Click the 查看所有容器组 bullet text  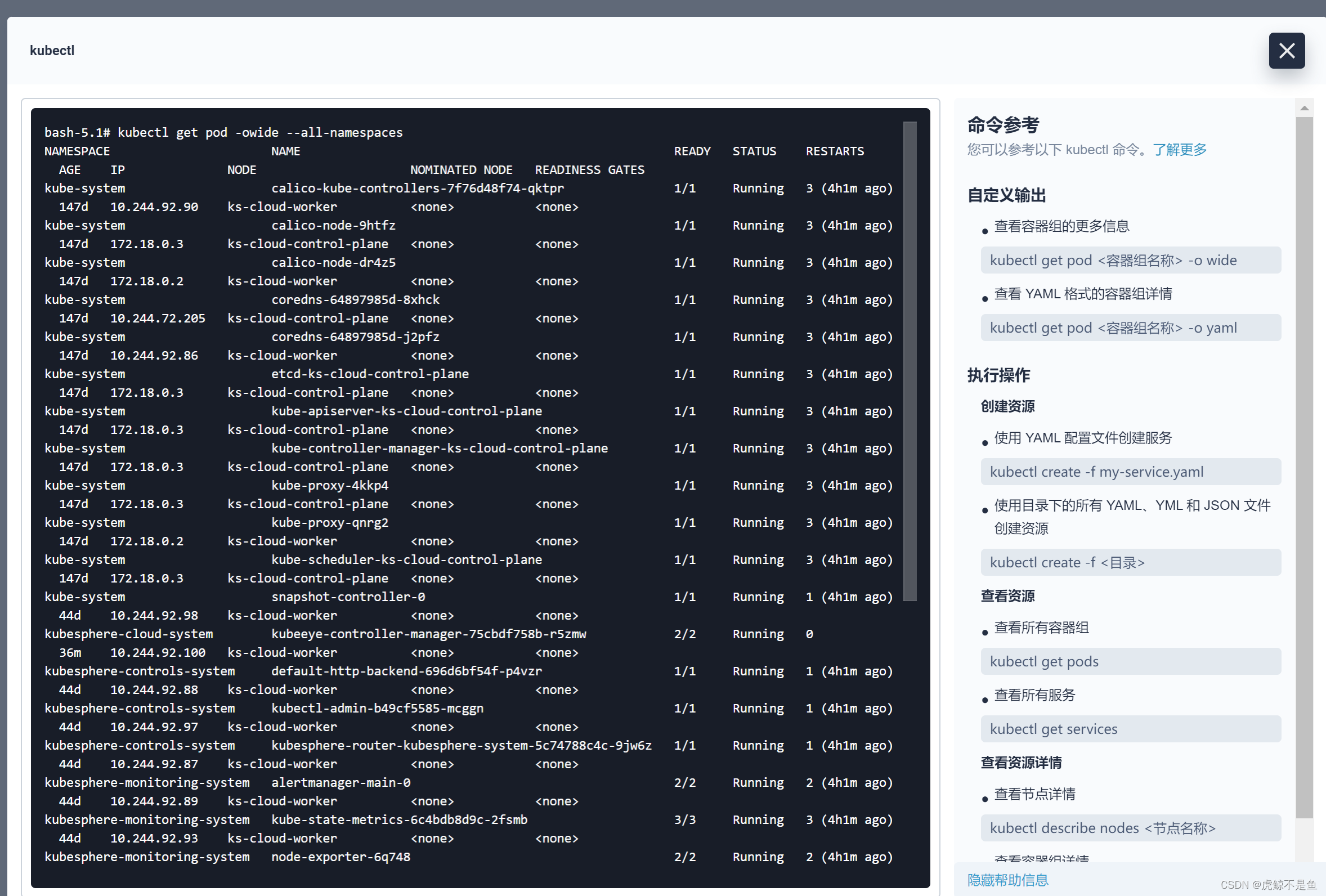coord(1041,627)
